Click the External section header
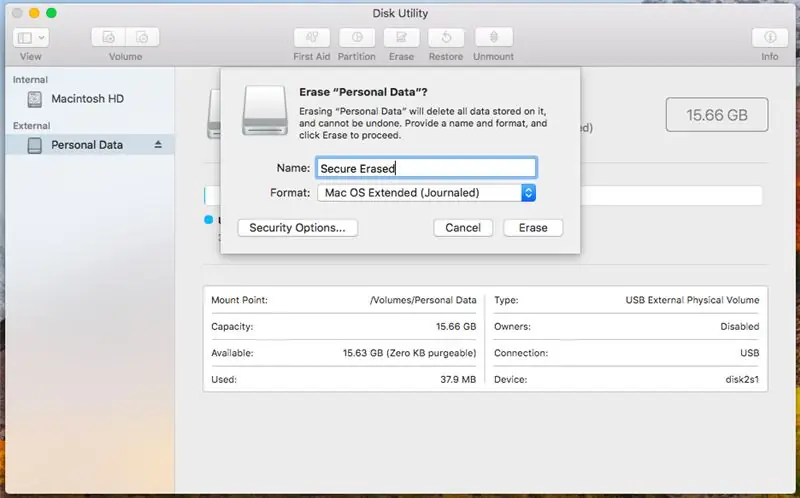The width and height of the screenshot is (800, 498). (x=32, y=126)
